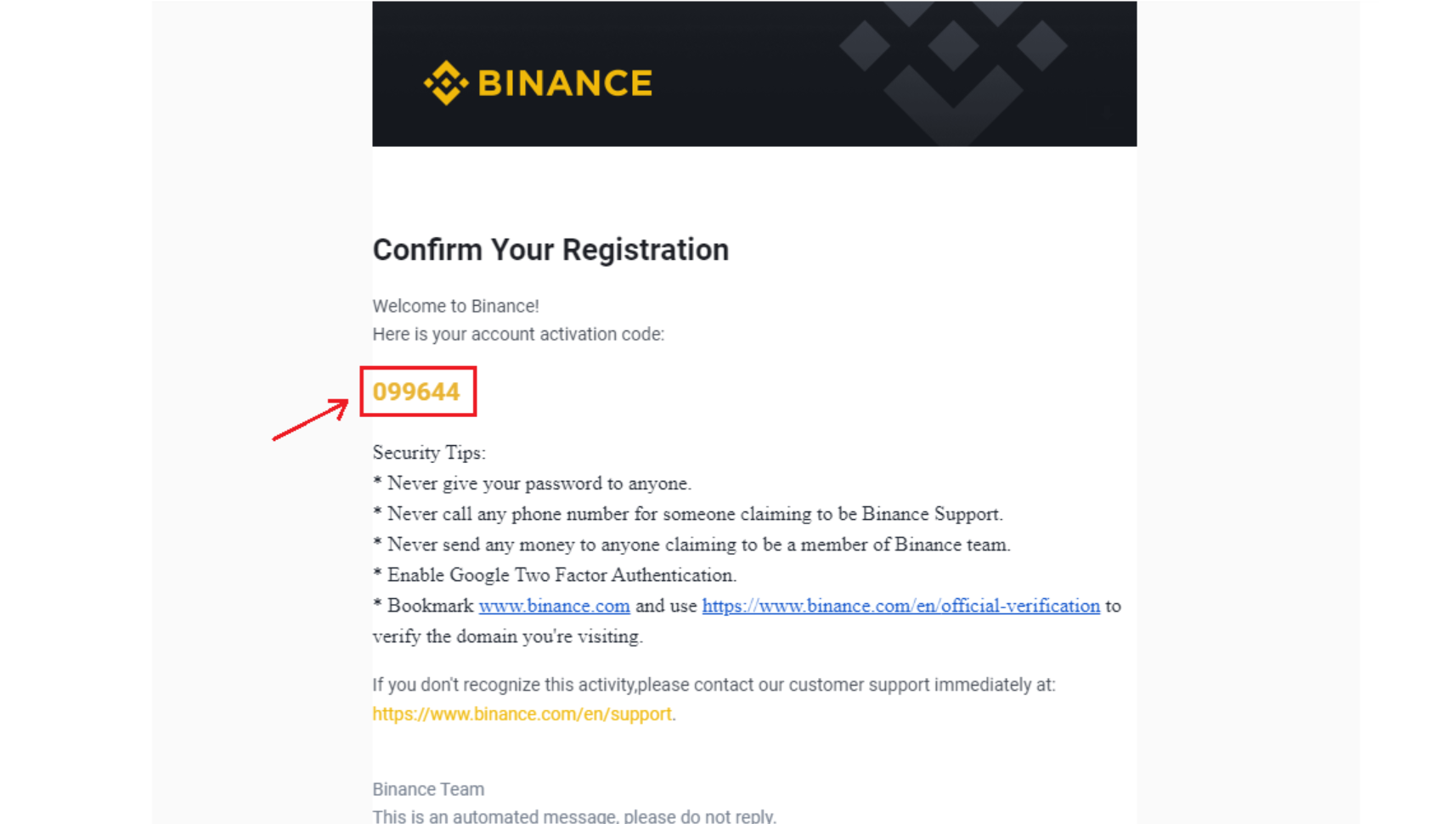Click the never give your password tip
This screenshot has width=1456, height=824.
pos(532,483)
